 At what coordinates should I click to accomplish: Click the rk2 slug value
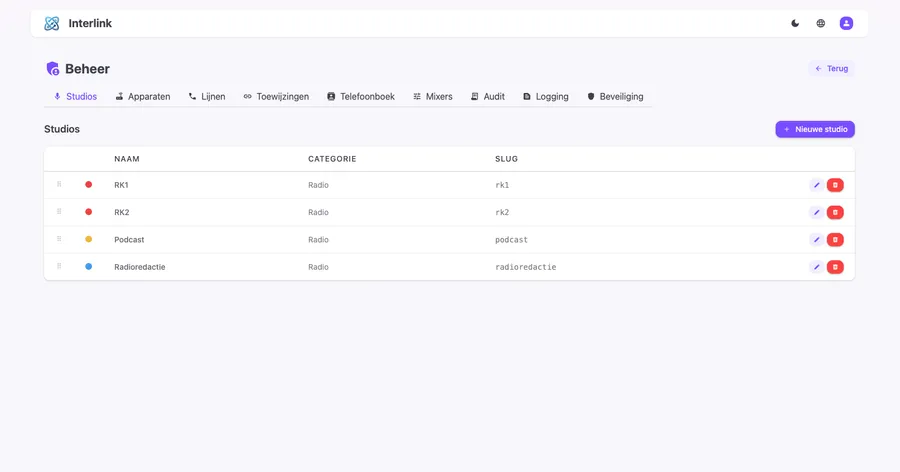click(502, 212)
